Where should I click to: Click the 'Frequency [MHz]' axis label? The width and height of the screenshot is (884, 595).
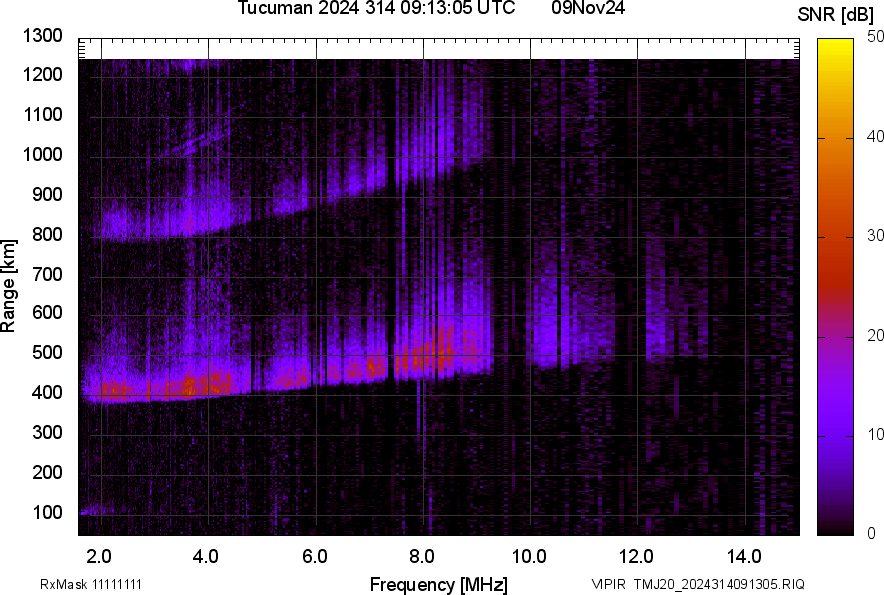(x=438, y=584)
